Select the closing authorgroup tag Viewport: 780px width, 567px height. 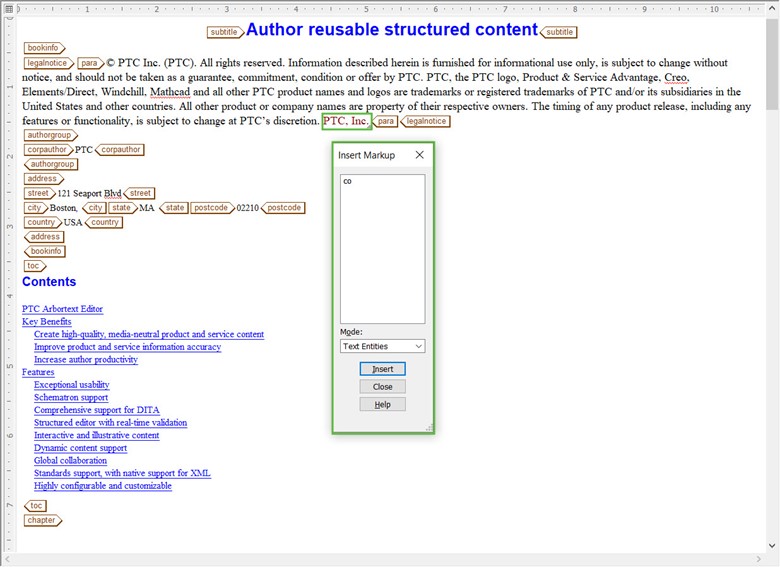pyautogui.click(x=51, y=164)
